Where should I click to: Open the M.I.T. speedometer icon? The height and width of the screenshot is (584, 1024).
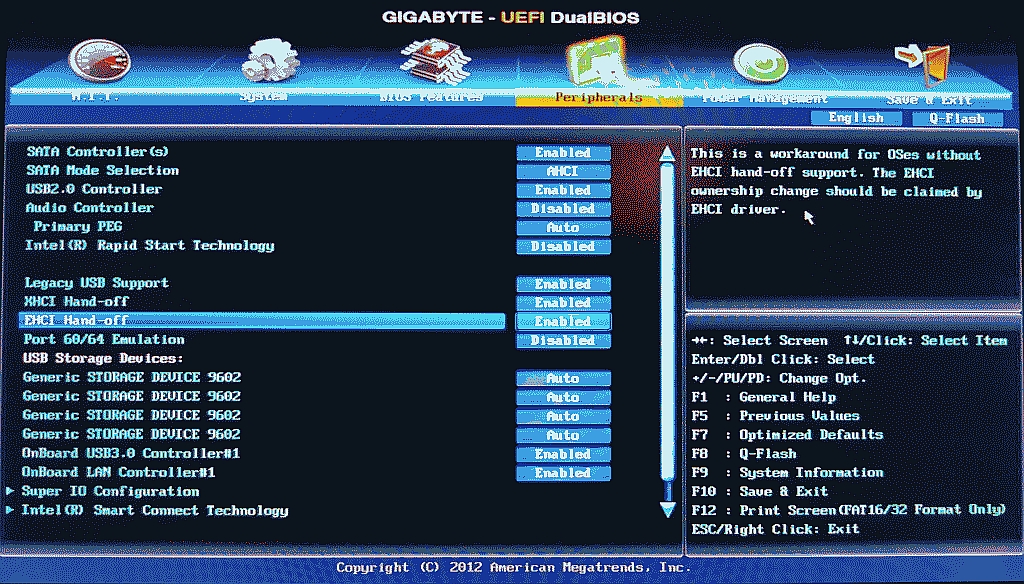click(x=99, y=61)
